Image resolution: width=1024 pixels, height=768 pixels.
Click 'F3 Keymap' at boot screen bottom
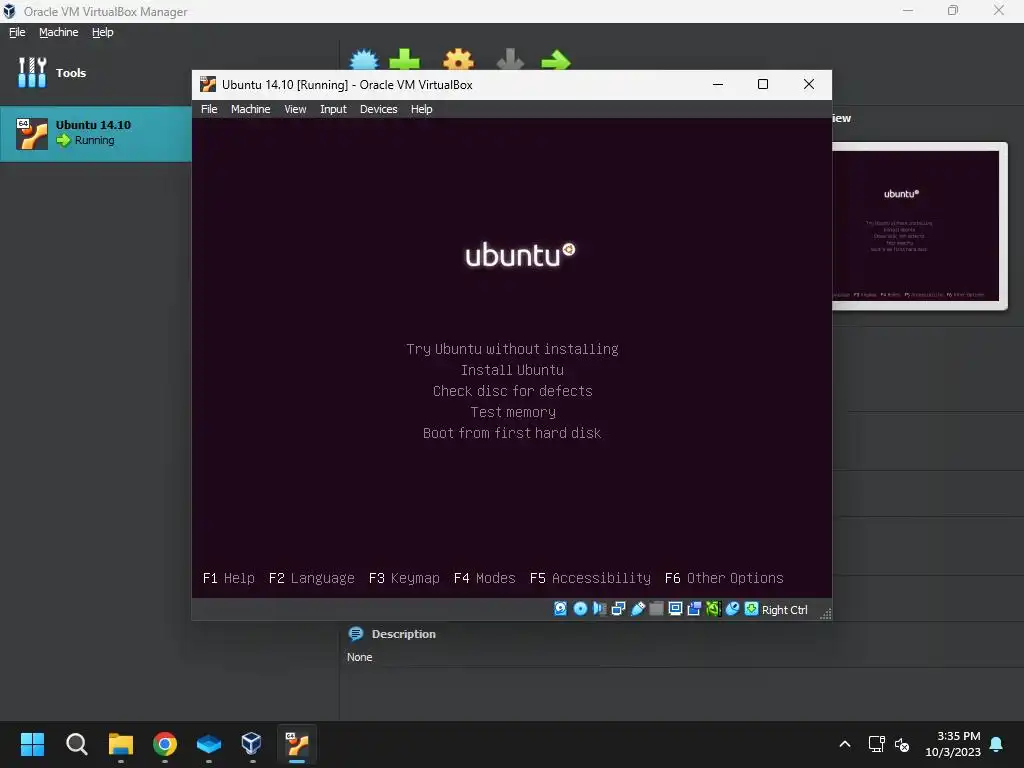tap(404, 578)
